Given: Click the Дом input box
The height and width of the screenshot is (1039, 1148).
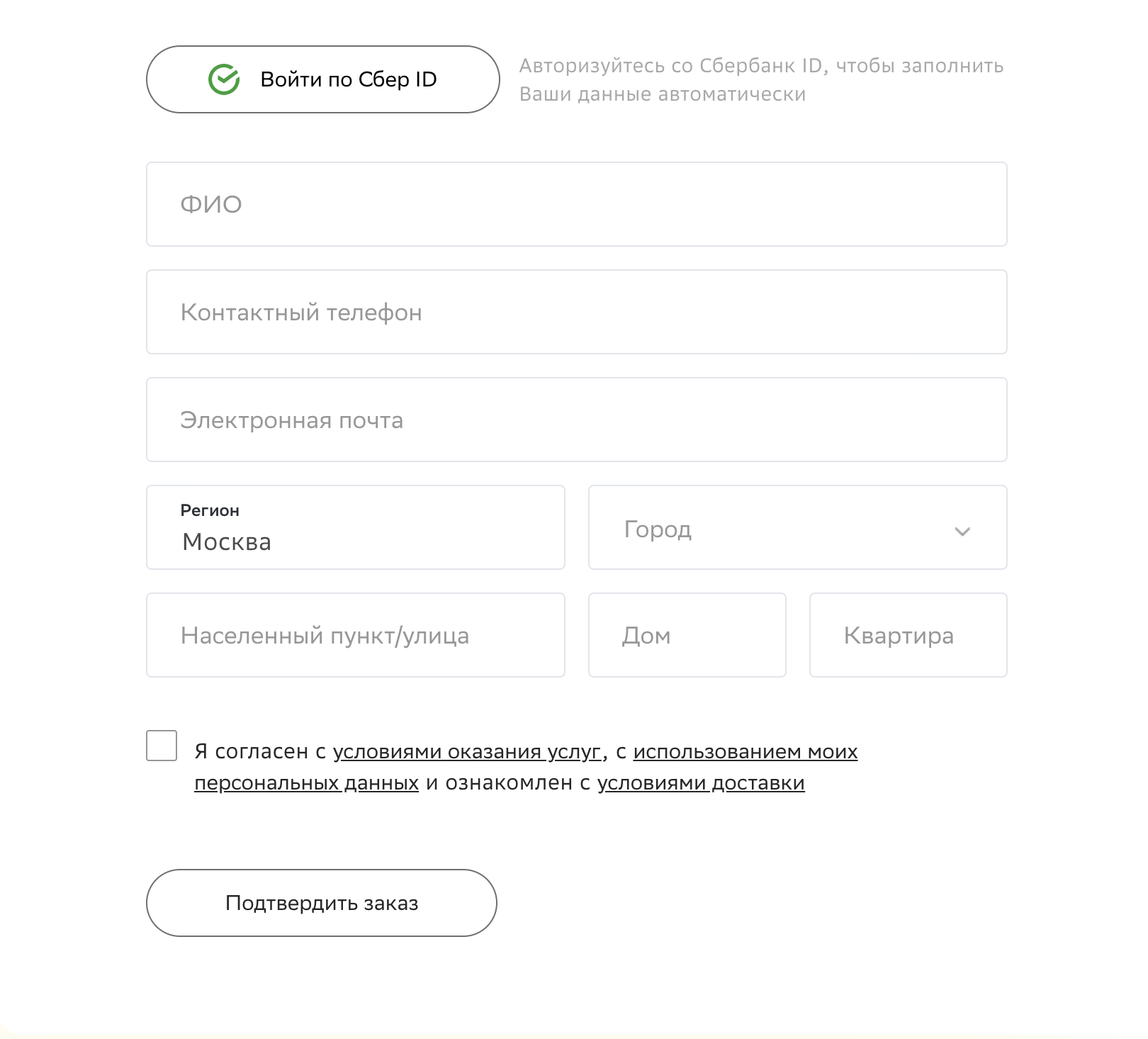Looking at the screenshot, I should pyautogui.click(x=686, y=635).
